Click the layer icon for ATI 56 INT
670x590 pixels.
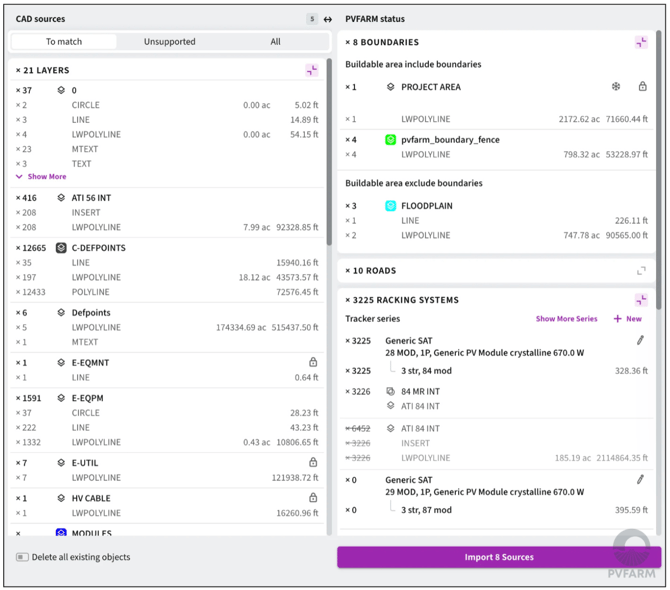[x=61, y=198]
